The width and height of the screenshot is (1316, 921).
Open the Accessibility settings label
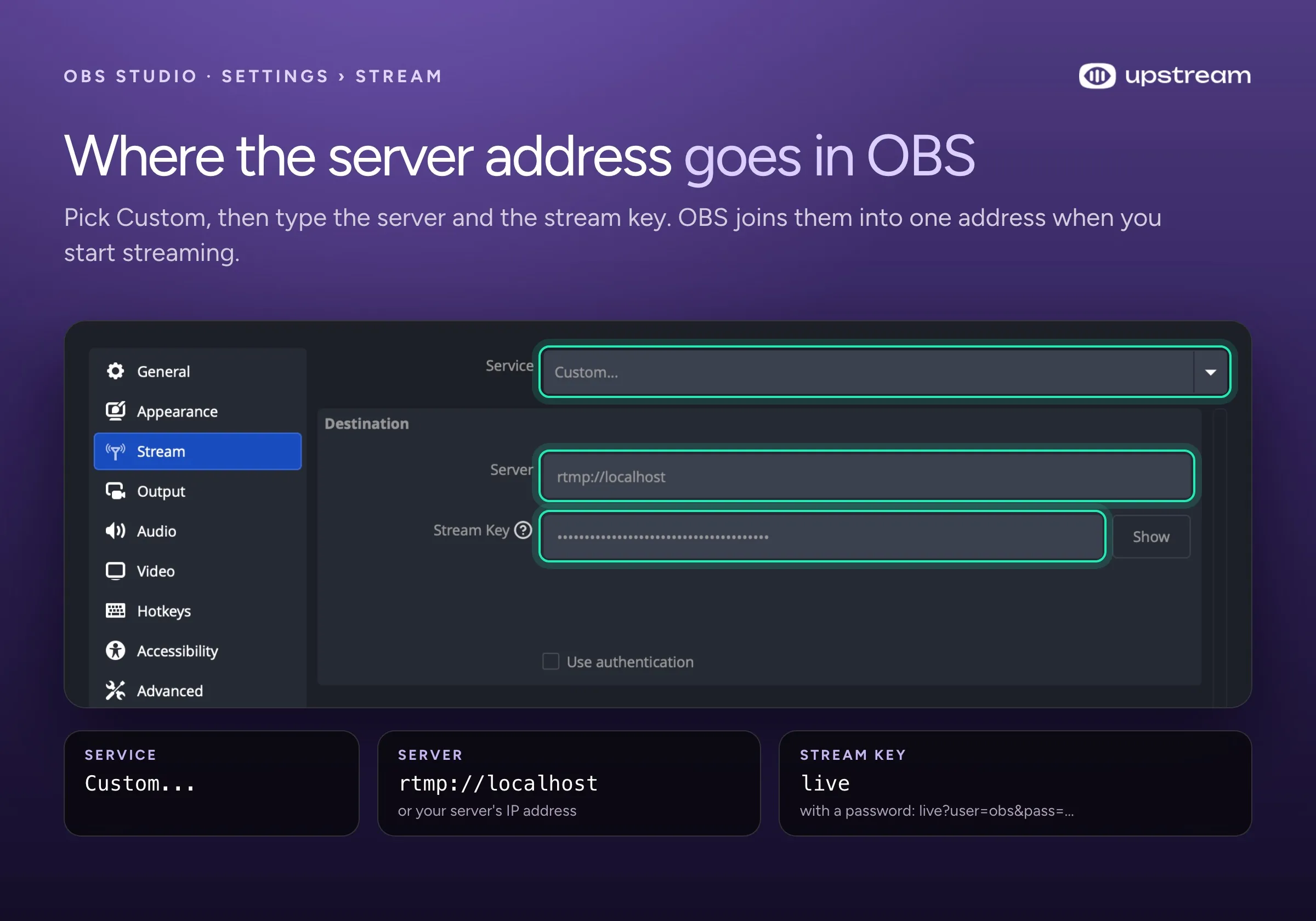(x=178, y=651)
